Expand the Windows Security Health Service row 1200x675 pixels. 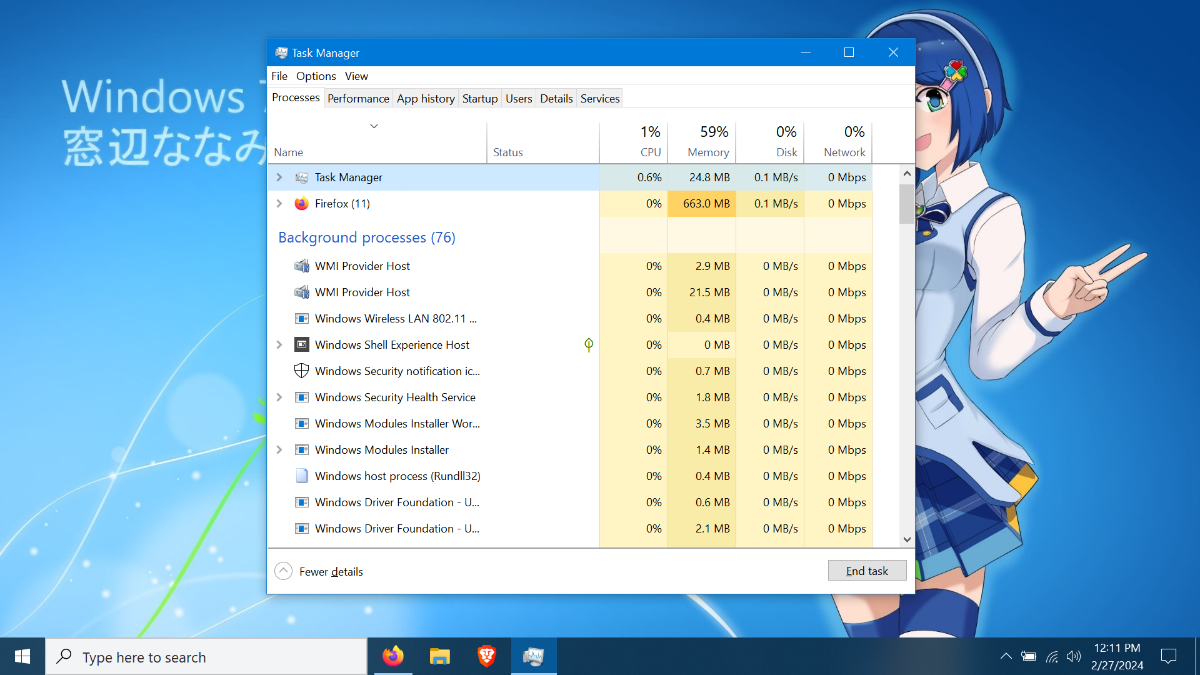[x=279, y=397]
